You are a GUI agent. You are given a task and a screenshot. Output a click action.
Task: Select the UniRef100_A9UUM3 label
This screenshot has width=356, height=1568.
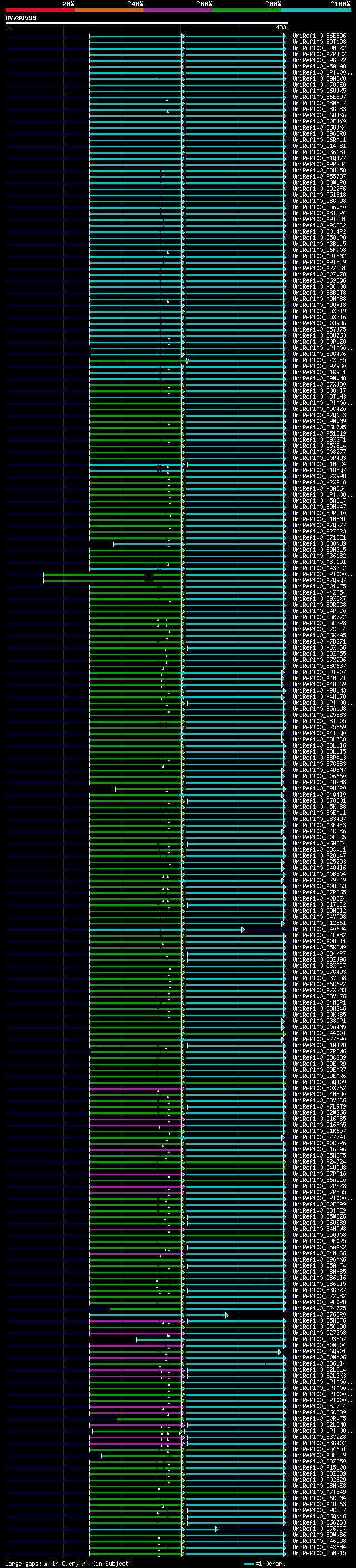[319, 690]
